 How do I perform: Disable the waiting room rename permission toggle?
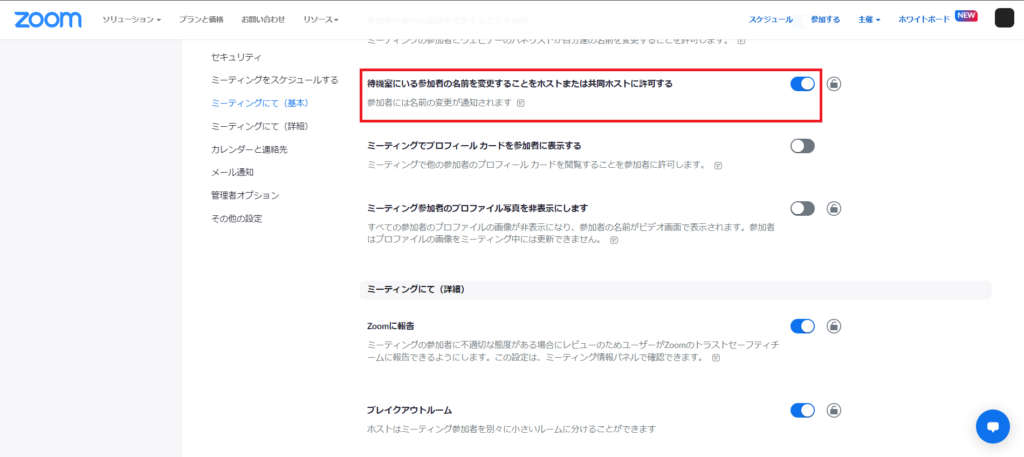click(802, 84)
